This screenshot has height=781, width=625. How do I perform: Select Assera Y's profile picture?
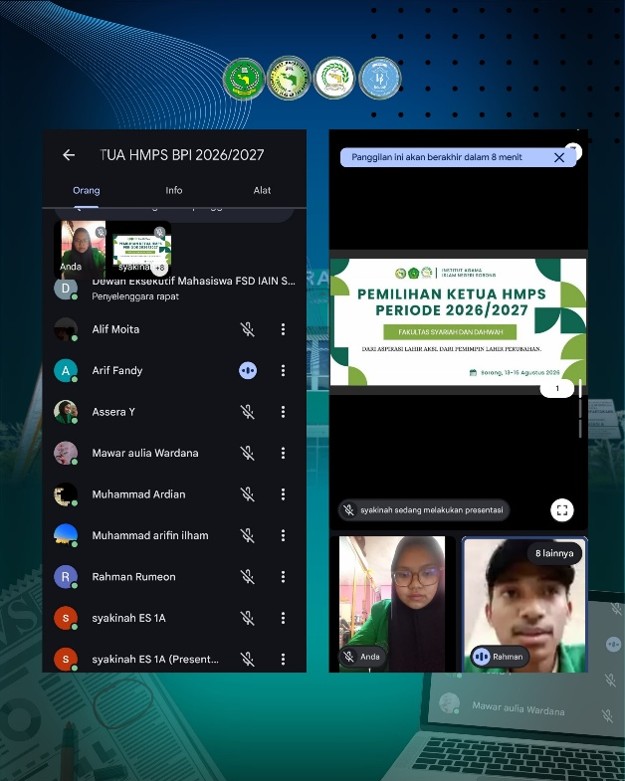[66, 412]
